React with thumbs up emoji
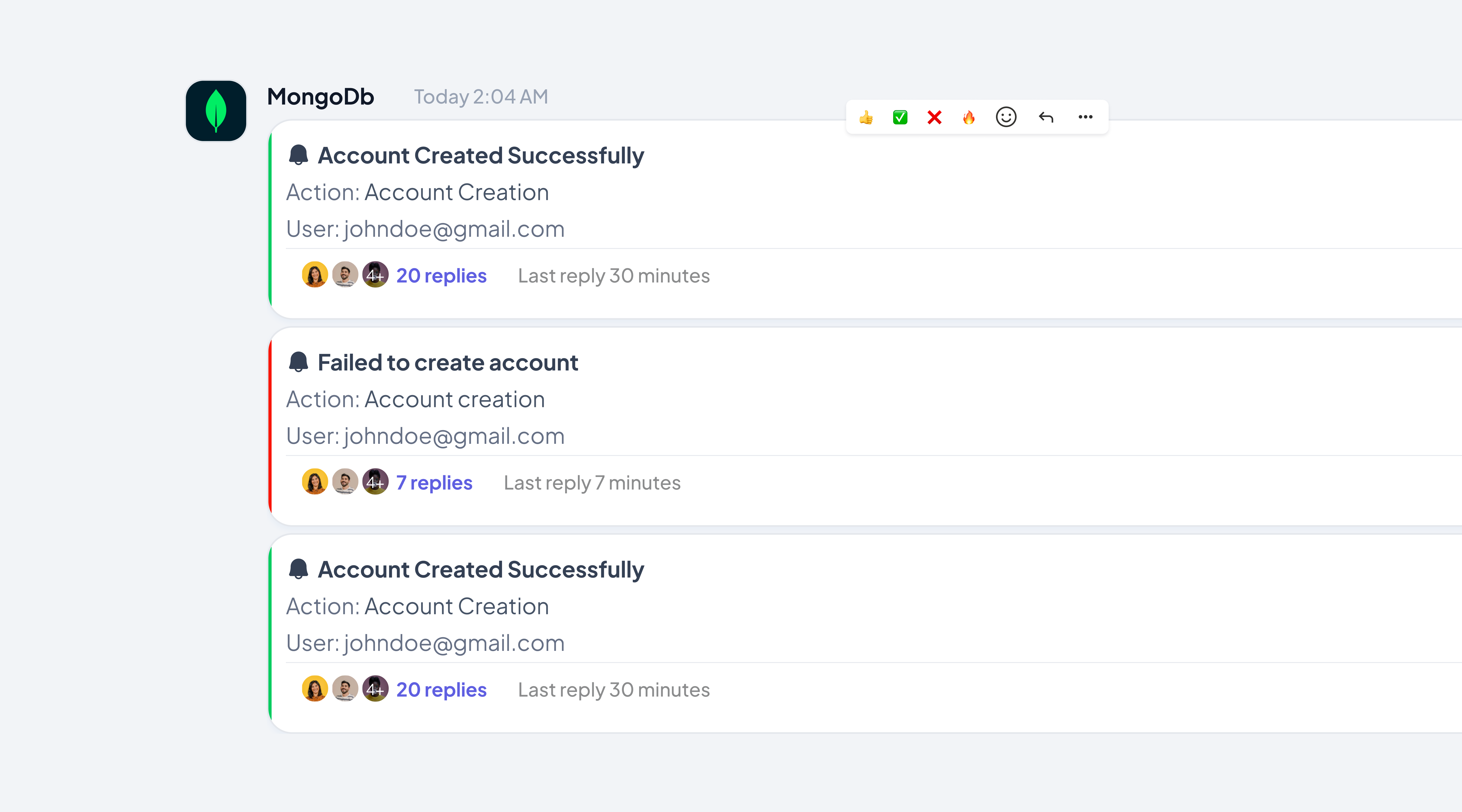 (866, 117)
